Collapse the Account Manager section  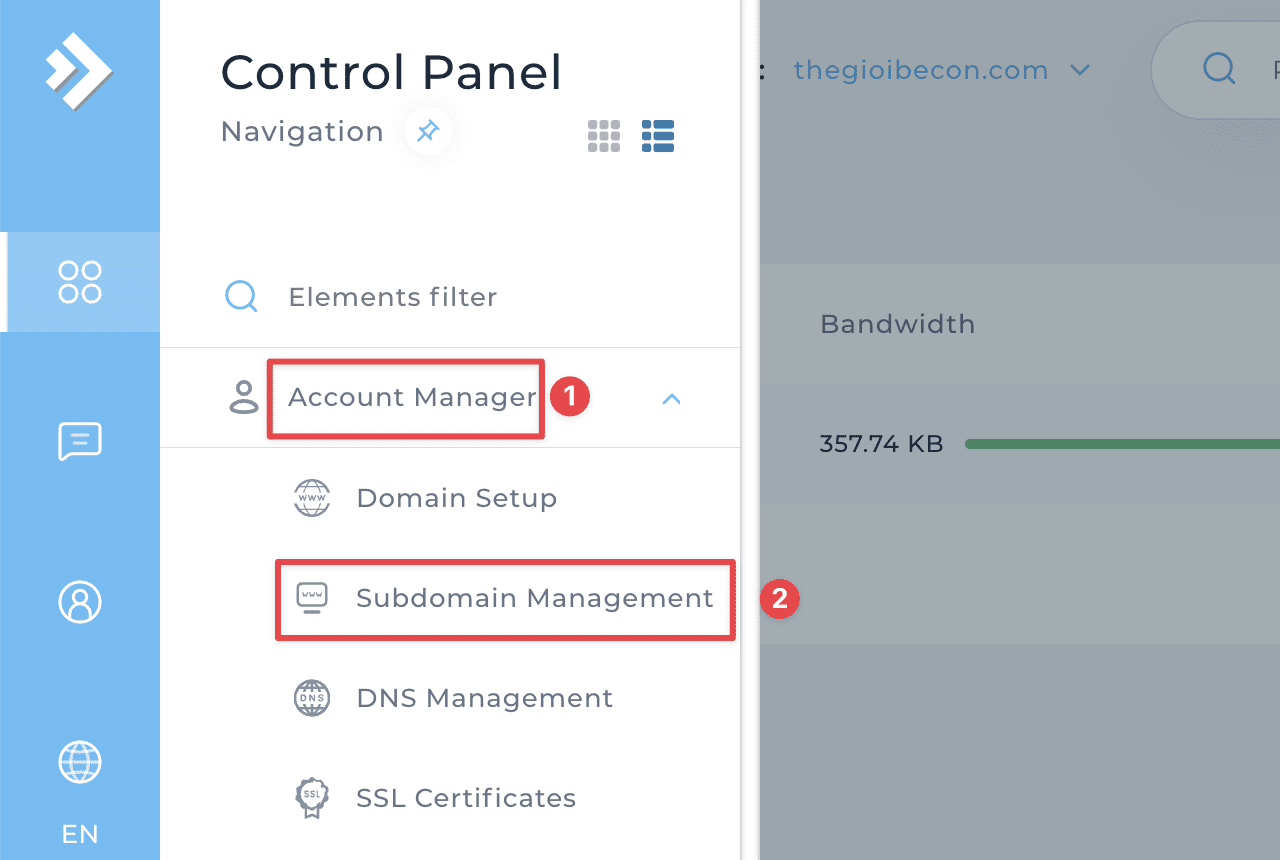click(671, 398)
